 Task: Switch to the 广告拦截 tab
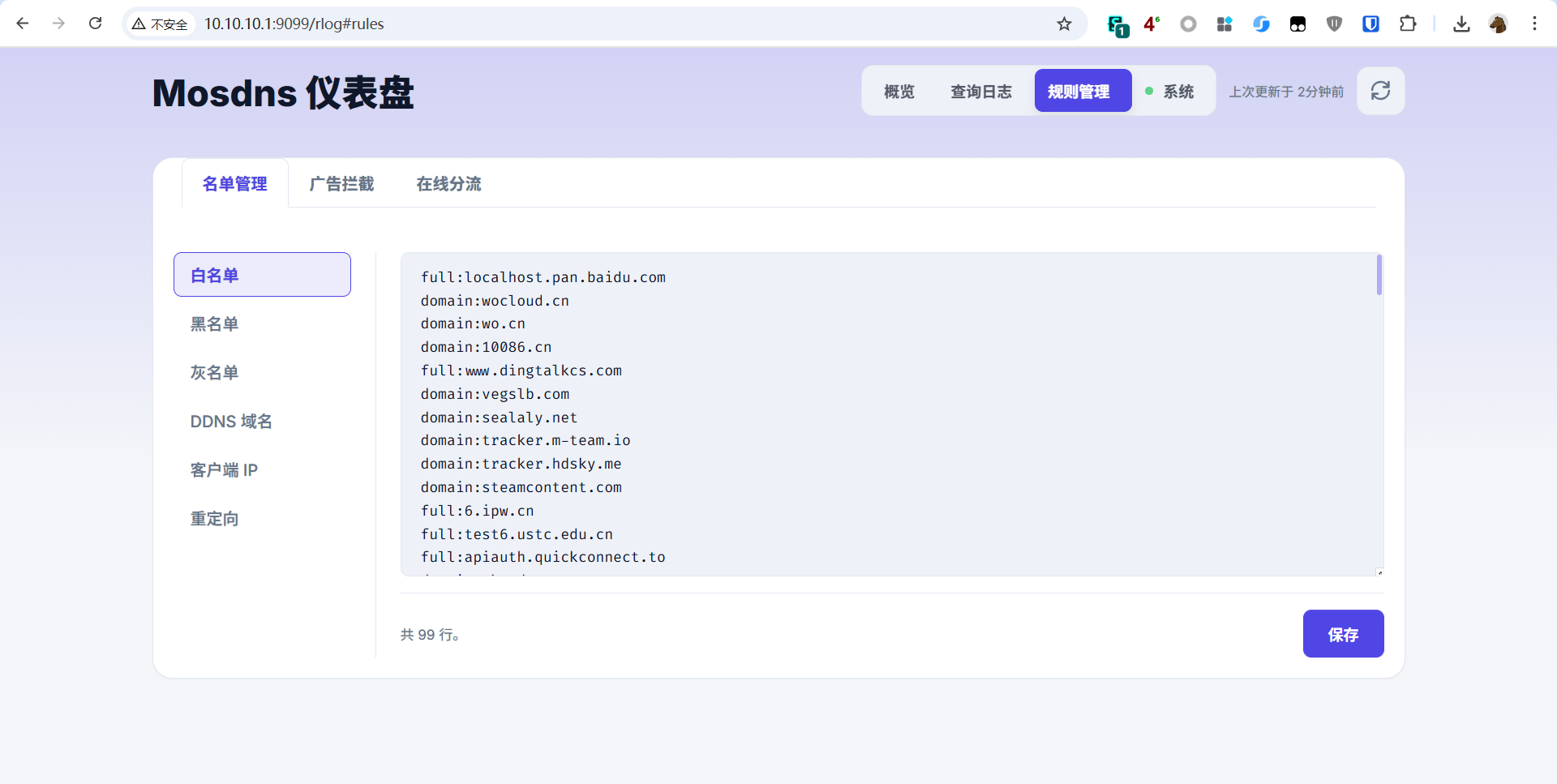341,184
